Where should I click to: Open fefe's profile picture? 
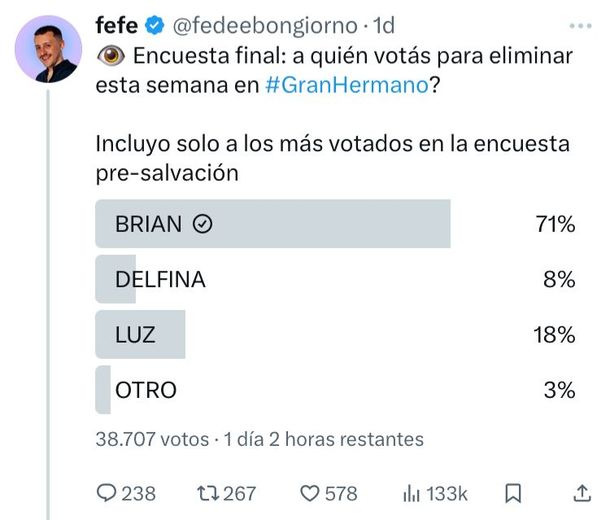[x=49, y=49]
